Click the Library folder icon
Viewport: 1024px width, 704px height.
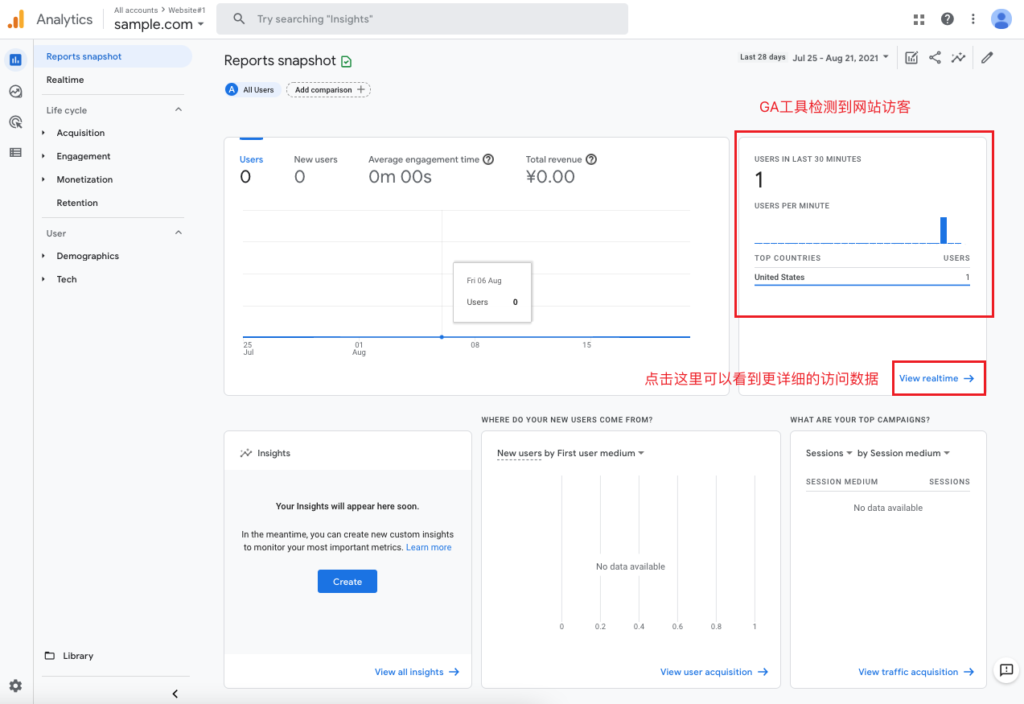50,656
